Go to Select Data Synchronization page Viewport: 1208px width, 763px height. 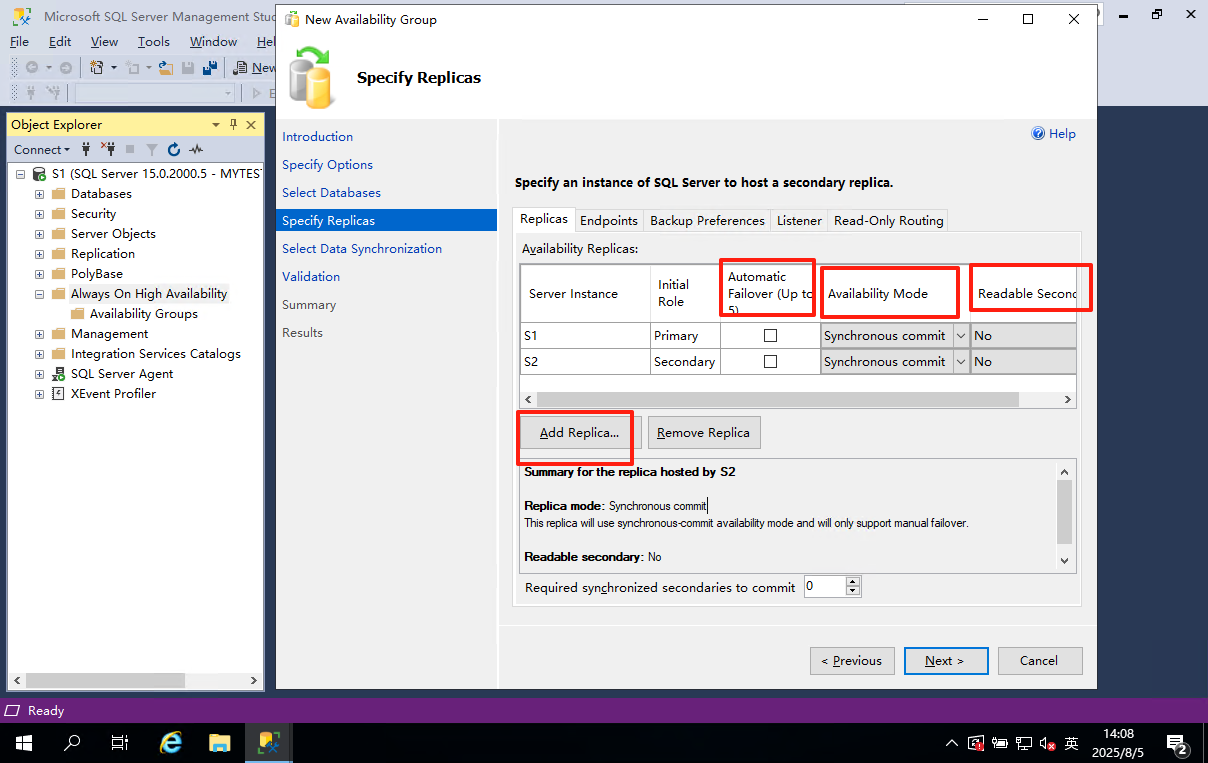(362, 248)
